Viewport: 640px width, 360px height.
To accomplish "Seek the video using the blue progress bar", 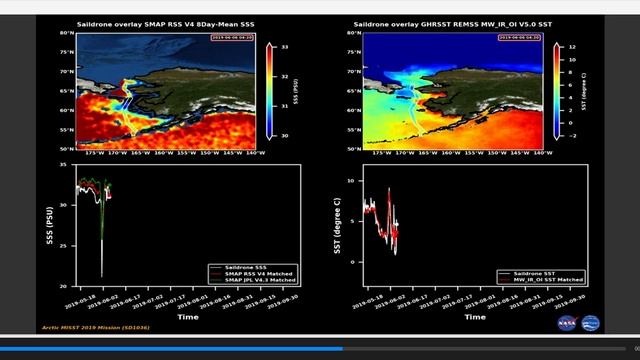I will tap(313, 349).
